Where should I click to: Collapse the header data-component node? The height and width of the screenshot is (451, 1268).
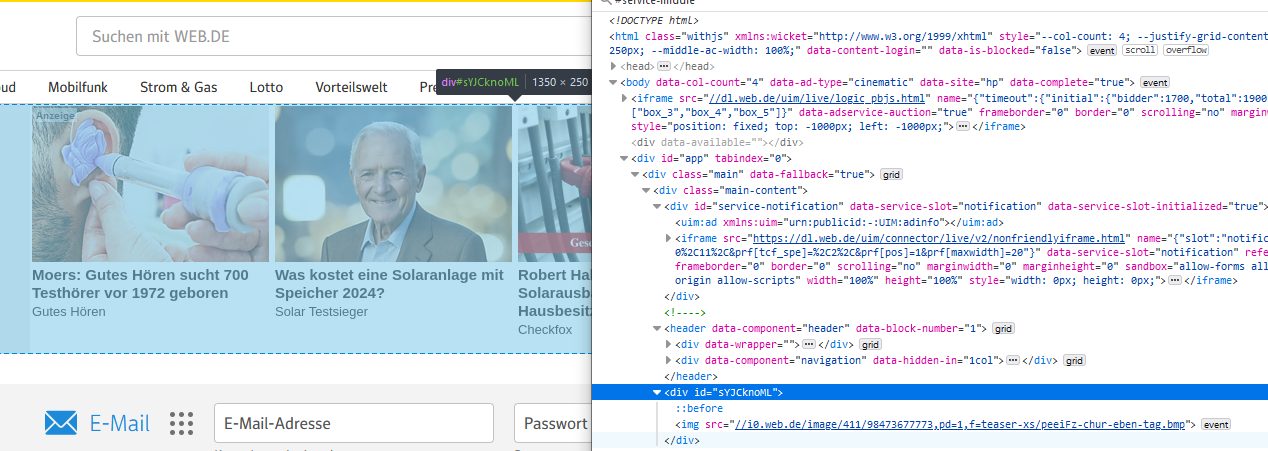pyautogui.click(x=658, y=329)
